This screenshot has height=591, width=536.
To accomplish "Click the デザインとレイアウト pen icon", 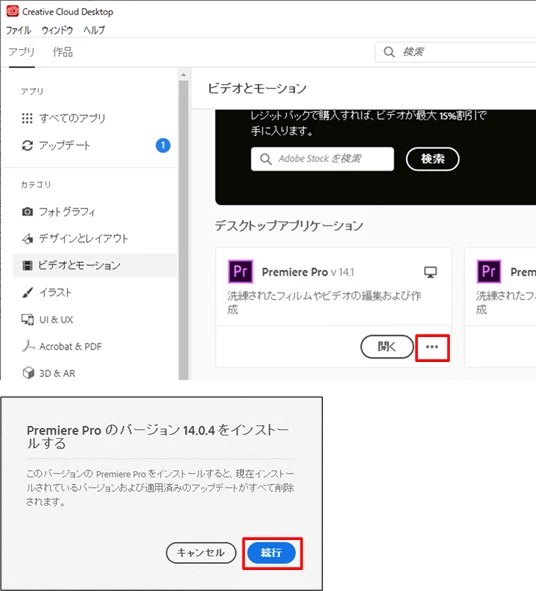I will 27,239.
